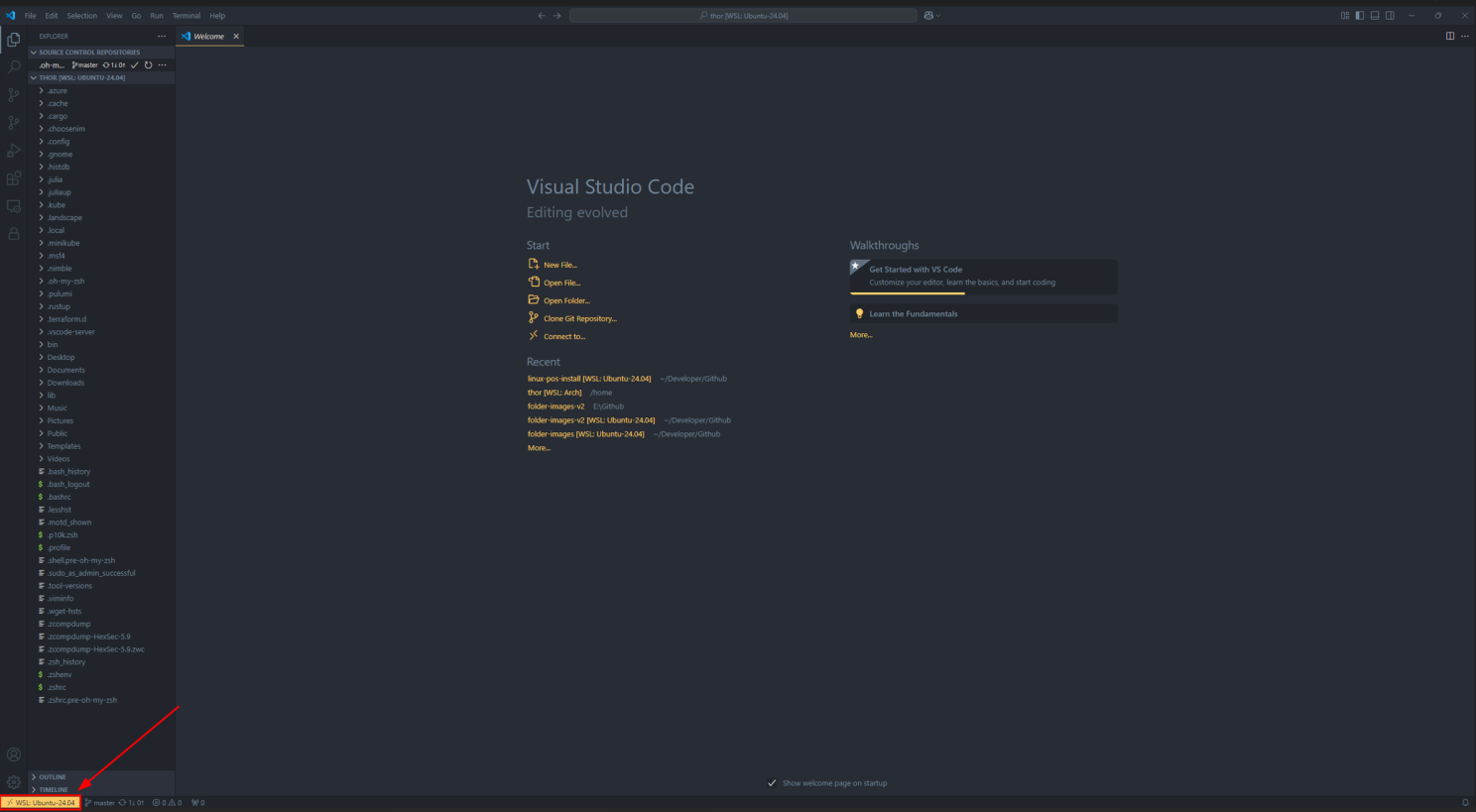Viewport: 1476px width, 812px height.
Task: Open the Search view in activity bar
Action: [14, 67]
